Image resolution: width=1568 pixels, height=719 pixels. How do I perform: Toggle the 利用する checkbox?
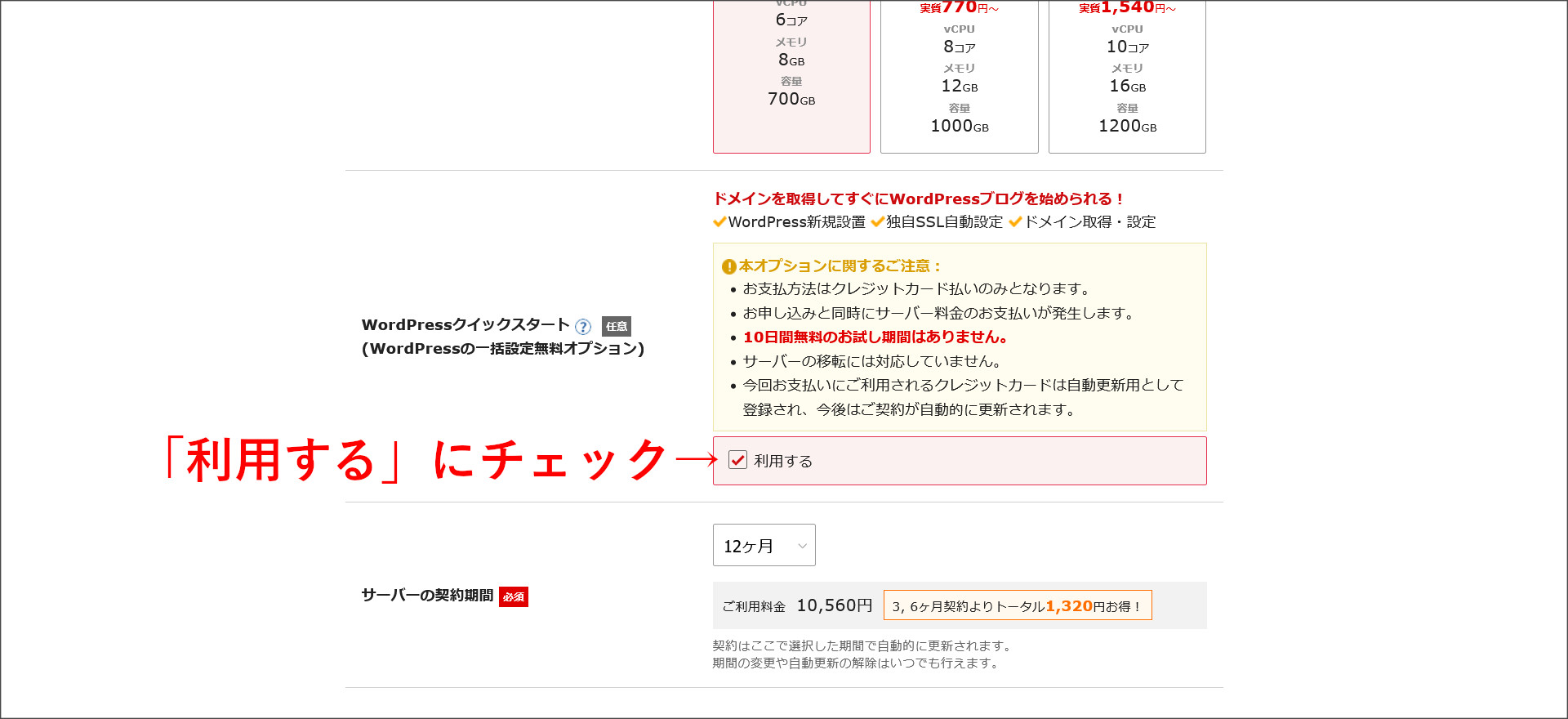[x=737, y=460]
